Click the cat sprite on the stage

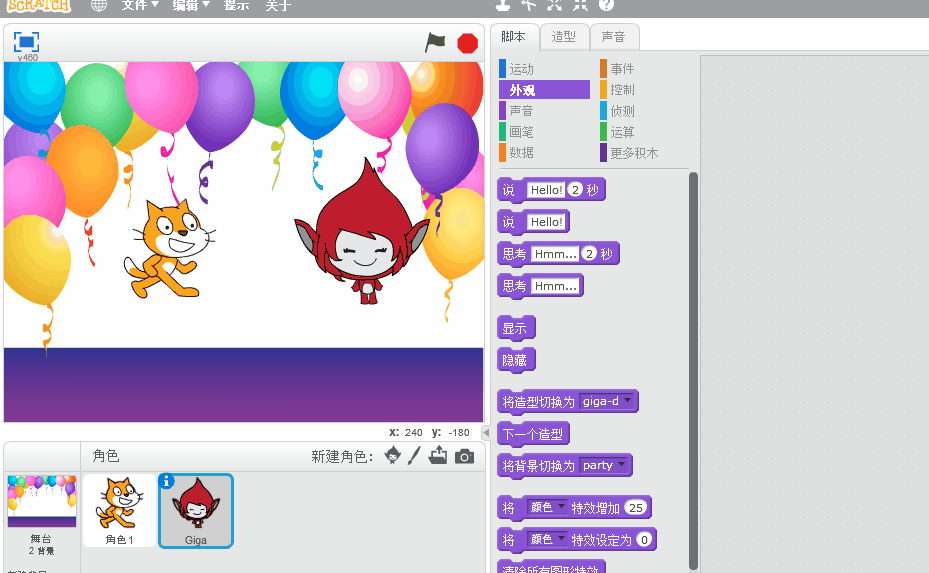pos(168,250)
